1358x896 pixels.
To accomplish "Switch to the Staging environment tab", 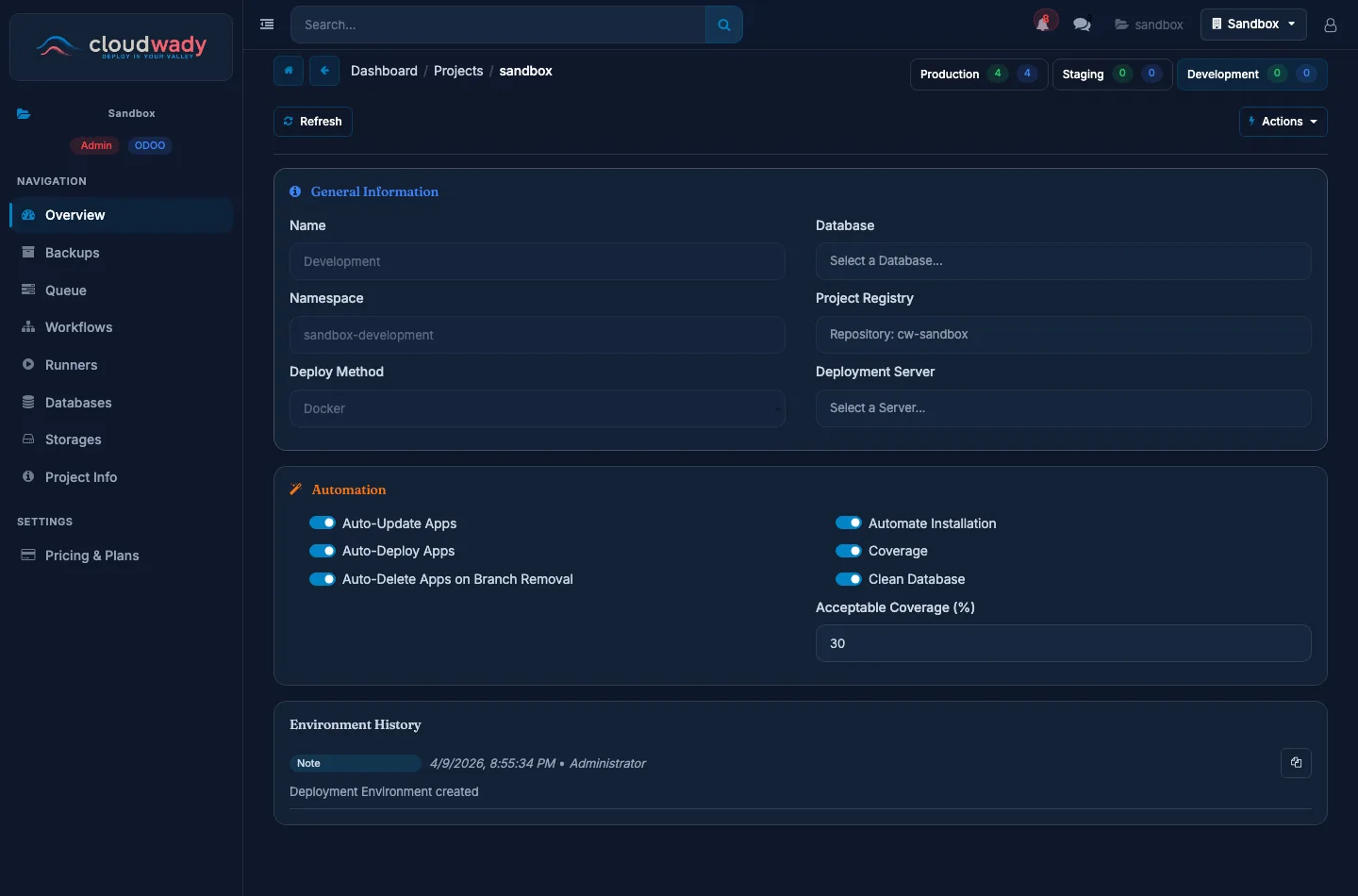I will tap(1112, 74).
